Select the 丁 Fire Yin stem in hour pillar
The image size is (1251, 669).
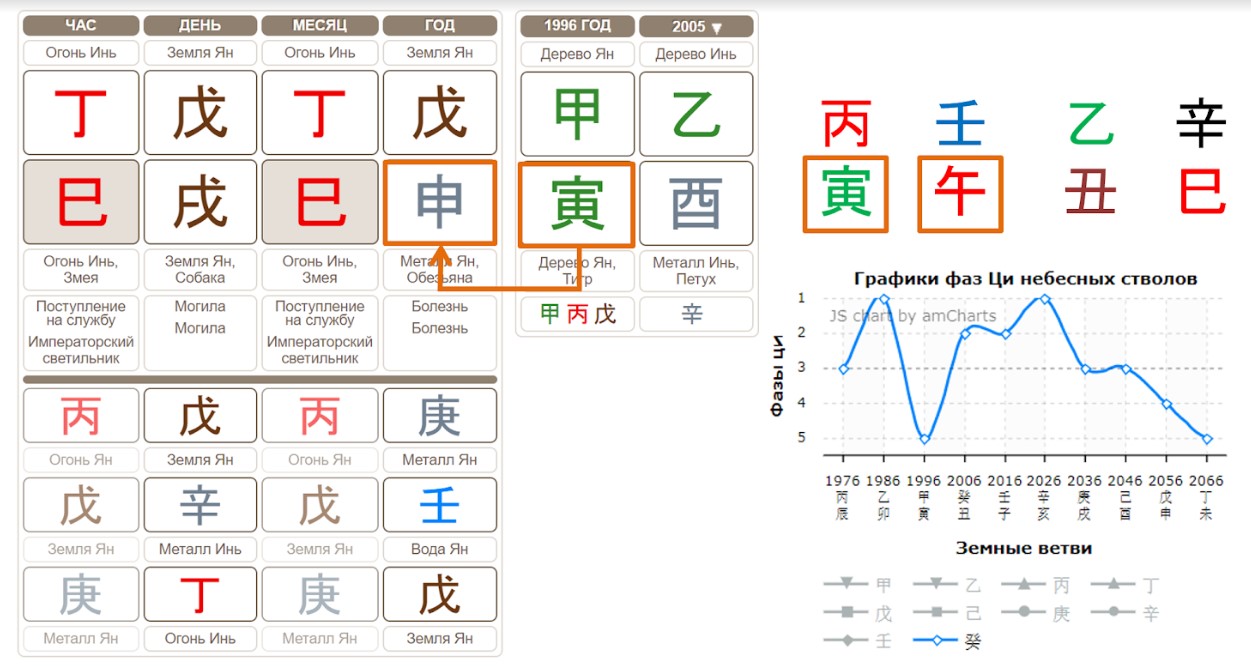80,113
